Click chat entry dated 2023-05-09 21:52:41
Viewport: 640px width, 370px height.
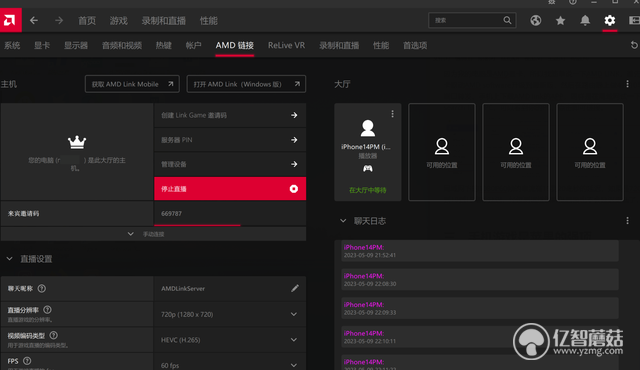[480, 251]
